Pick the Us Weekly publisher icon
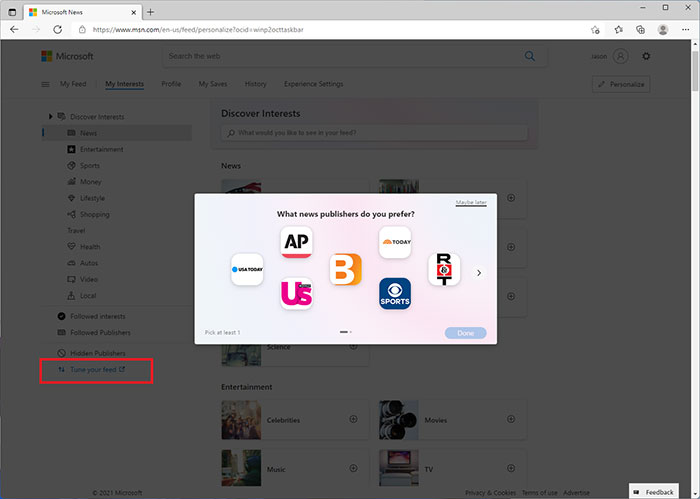 point(296,293)
